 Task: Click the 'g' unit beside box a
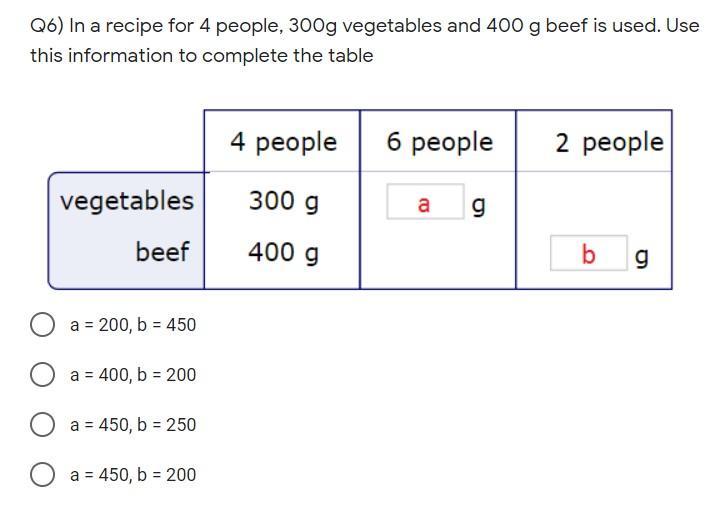(478, 205)
